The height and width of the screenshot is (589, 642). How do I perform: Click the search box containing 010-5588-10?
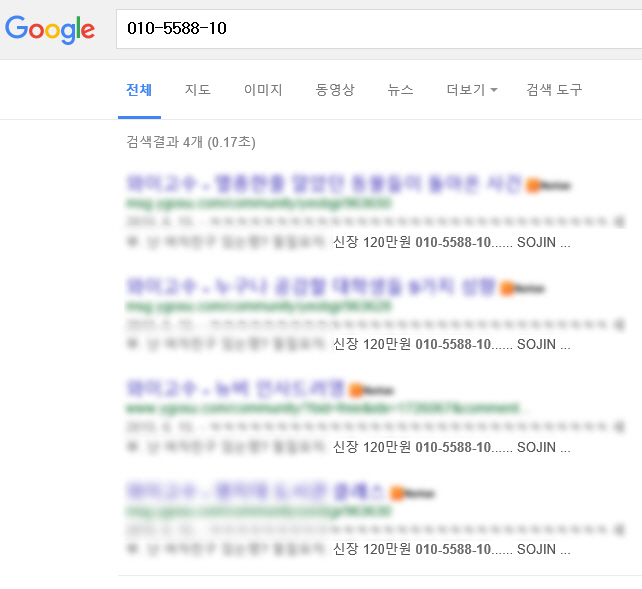click(x=379, y=29)
